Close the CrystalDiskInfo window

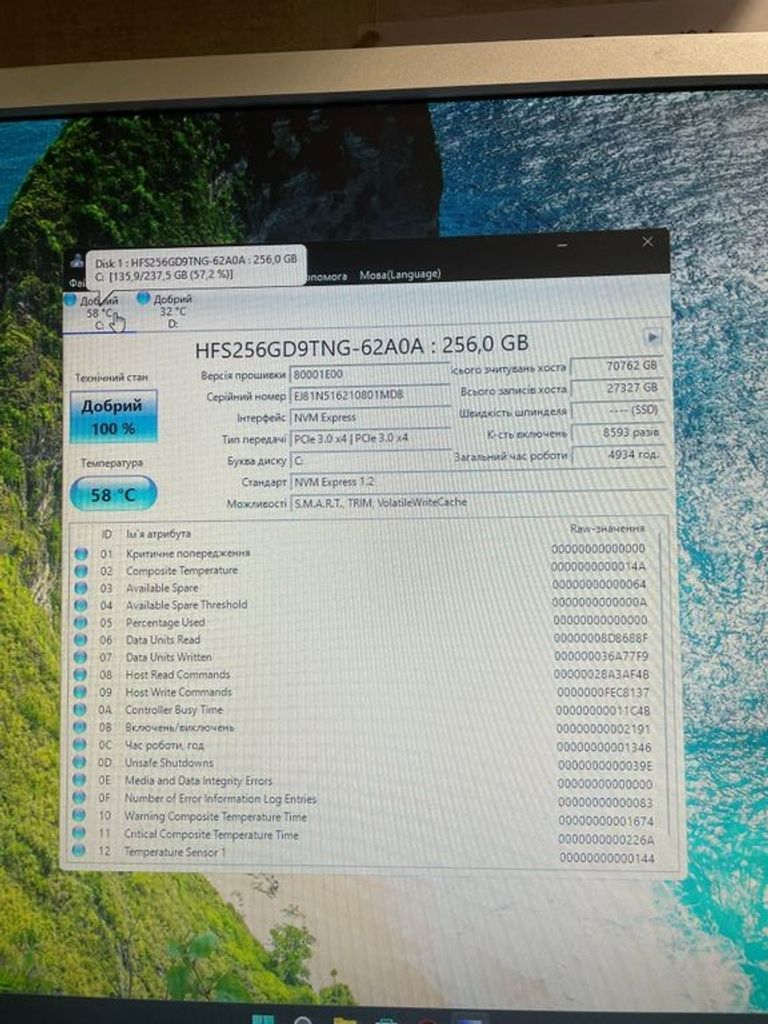(647, 242)
